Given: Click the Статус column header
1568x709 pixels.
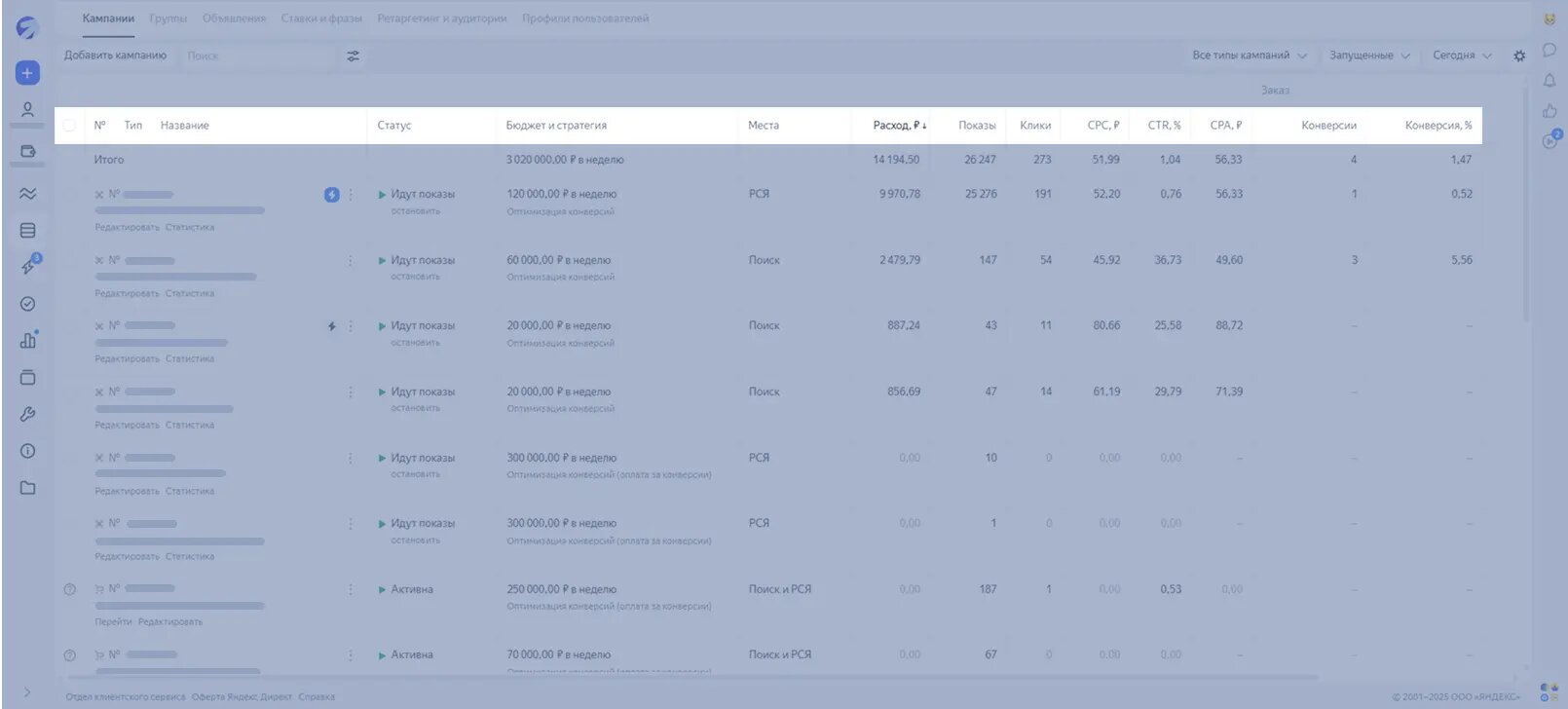Looking at the screenshot, I should [394, 126].
